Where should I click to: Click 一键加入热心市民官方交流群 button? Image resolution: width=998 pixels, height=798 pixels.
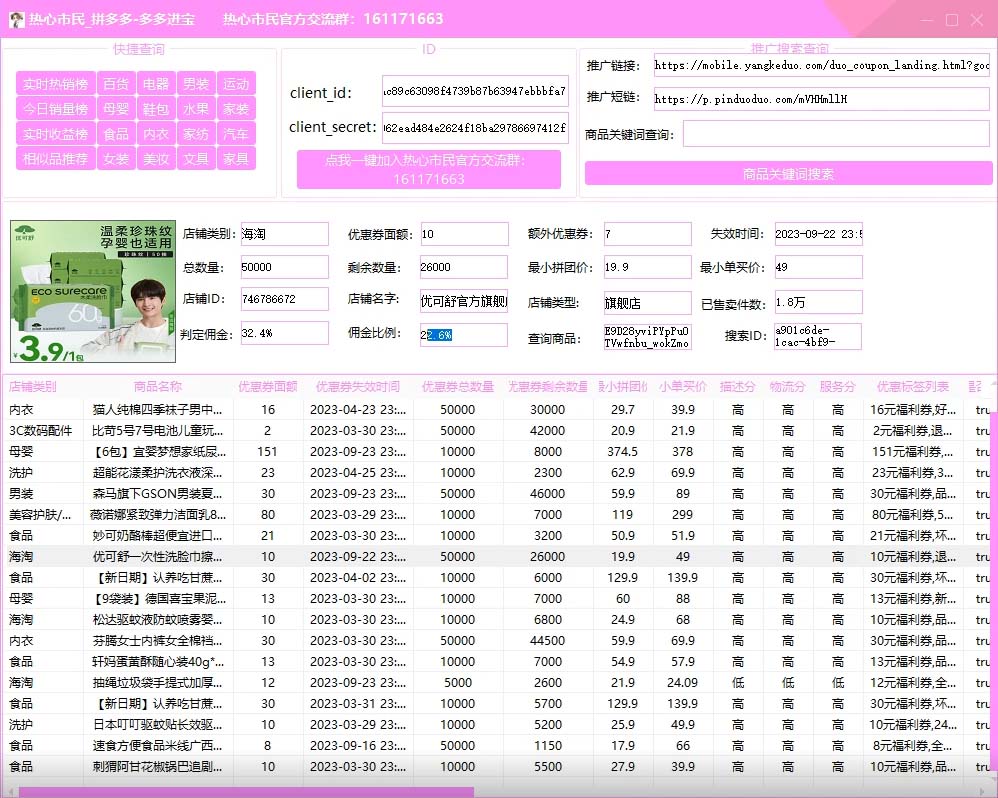428,169
